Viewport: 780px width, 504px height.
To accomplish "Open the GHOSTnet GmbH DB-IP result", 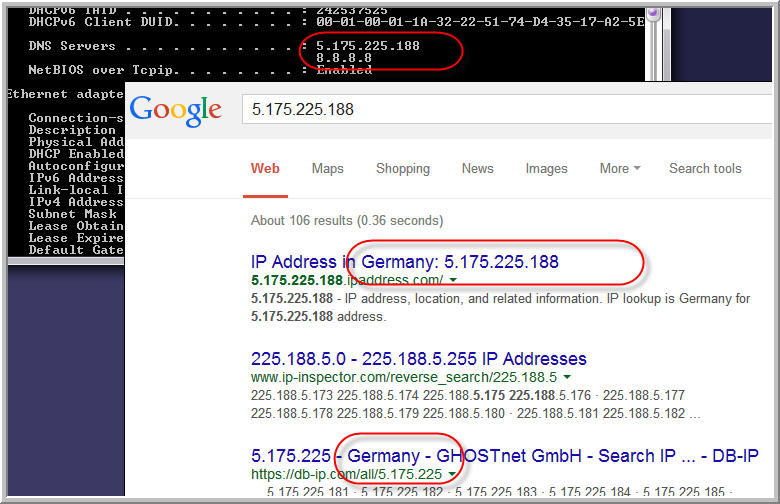I will click(504, 456).
